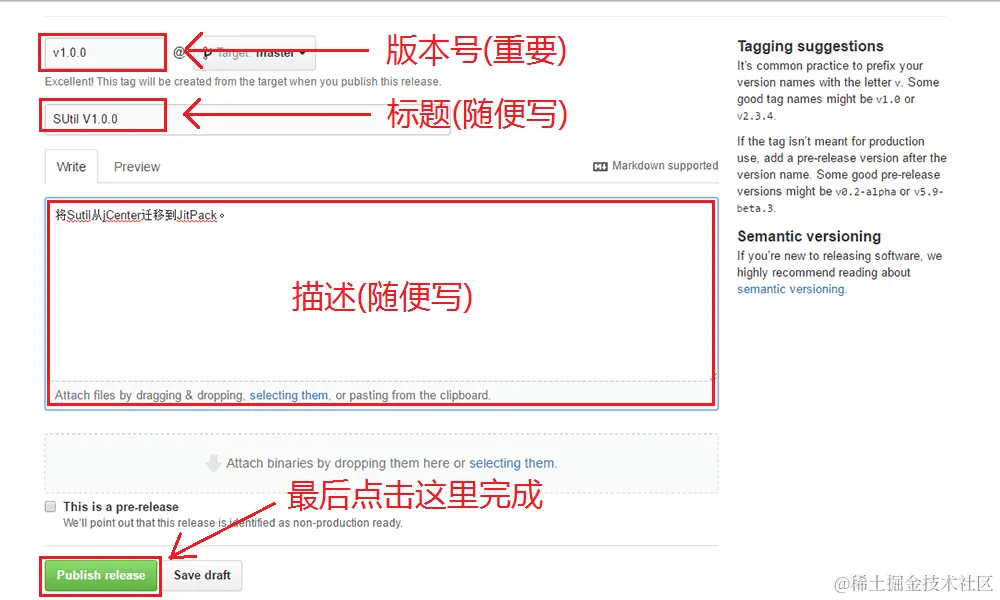Viewport: 1000px width, 600px height.
Task: Focus the tag version field showing v1.0.0
Action: 105,53
